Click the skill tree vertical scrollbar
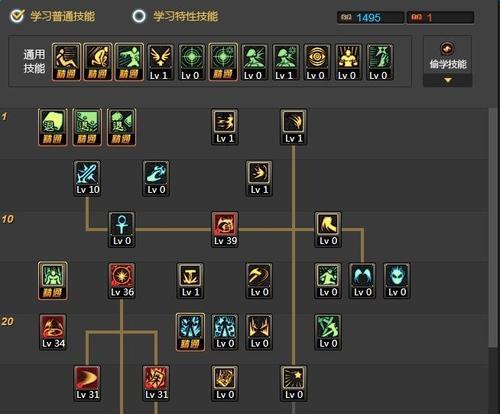 pos(493,228)
